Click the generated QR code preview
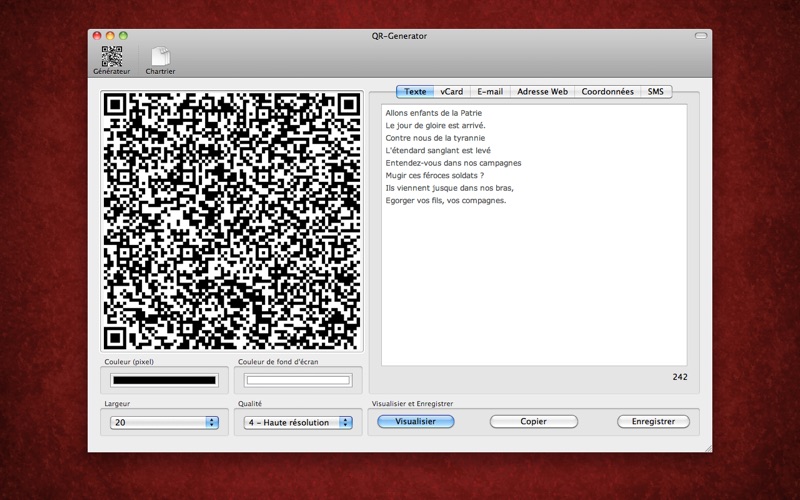 [232, 221]
